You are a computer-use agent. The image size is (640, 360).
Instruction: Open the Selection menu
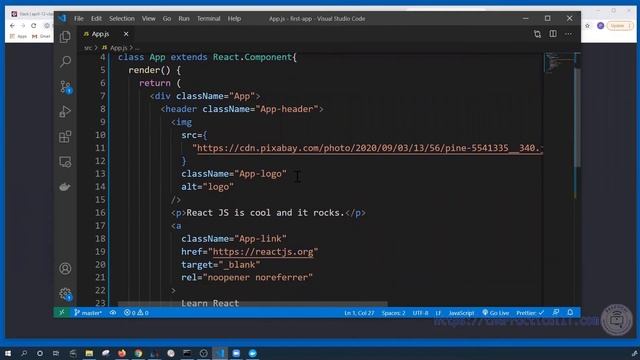tap(122, 19)
